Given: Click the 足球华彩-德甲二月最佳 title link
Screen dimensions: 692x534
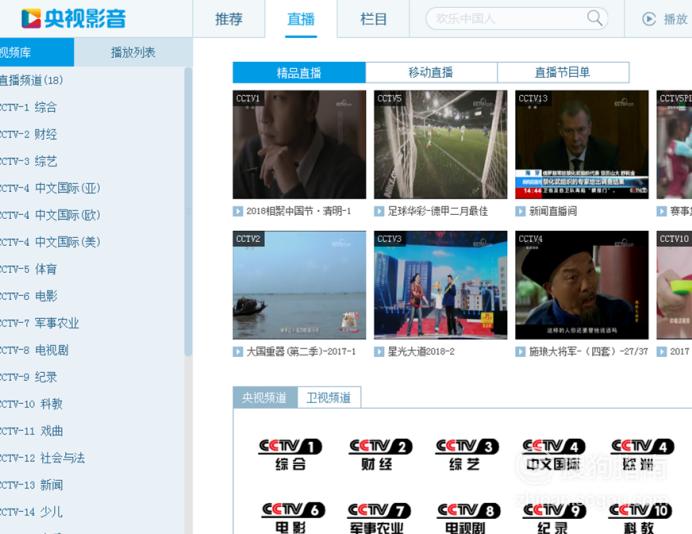Looking at the screenshot, I should click(x=437, y=211).
